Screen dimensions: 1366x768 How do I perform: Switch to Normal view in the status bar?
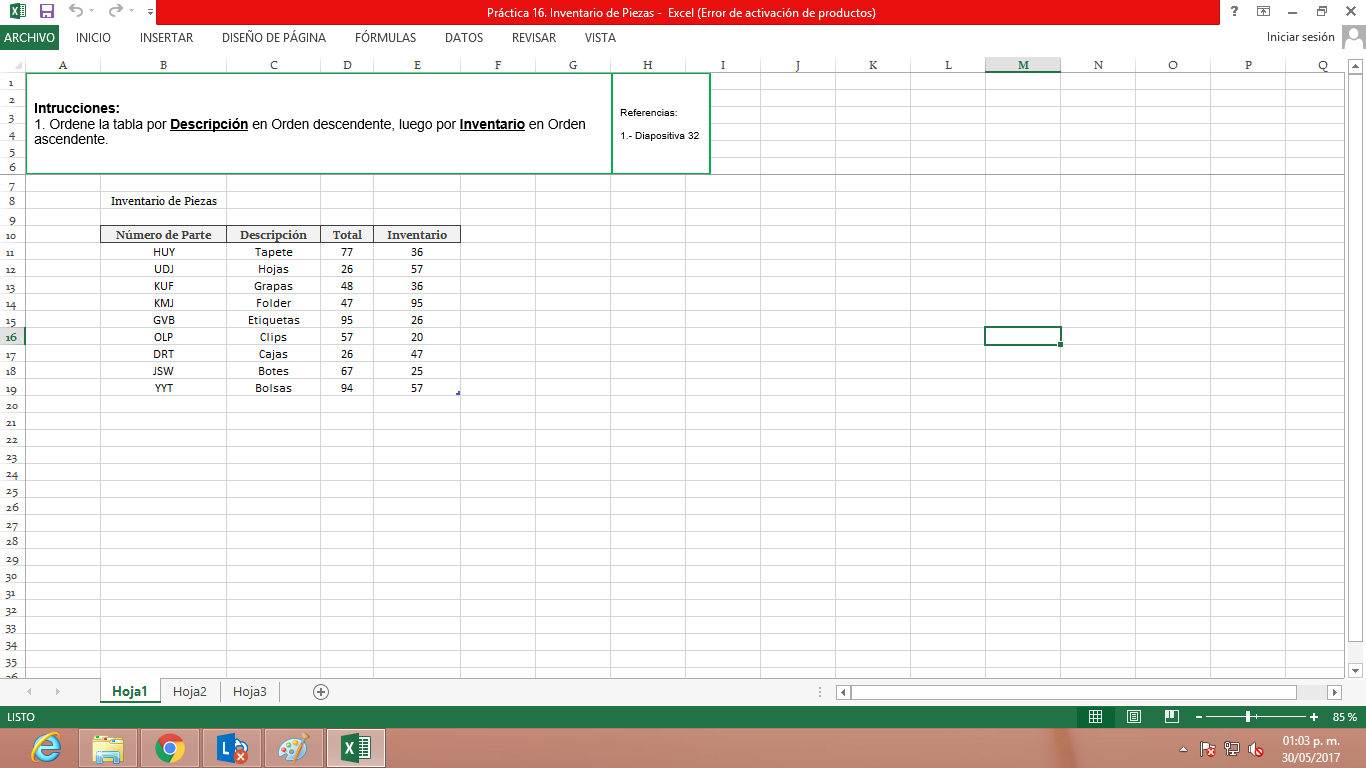(x=1095, y=717)
